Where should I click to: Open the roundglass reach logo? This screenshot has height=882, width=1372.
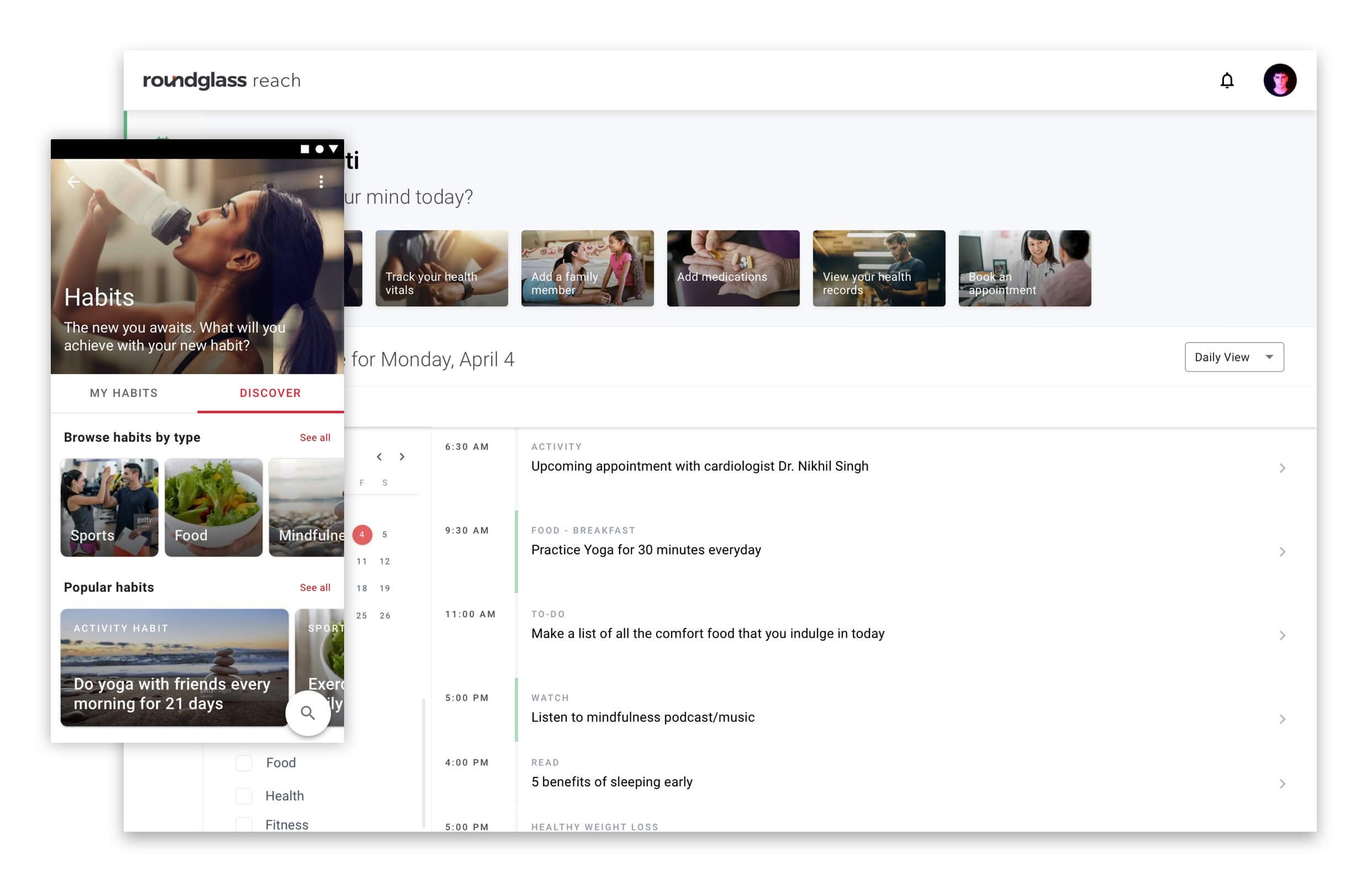(x=221, y=80)
